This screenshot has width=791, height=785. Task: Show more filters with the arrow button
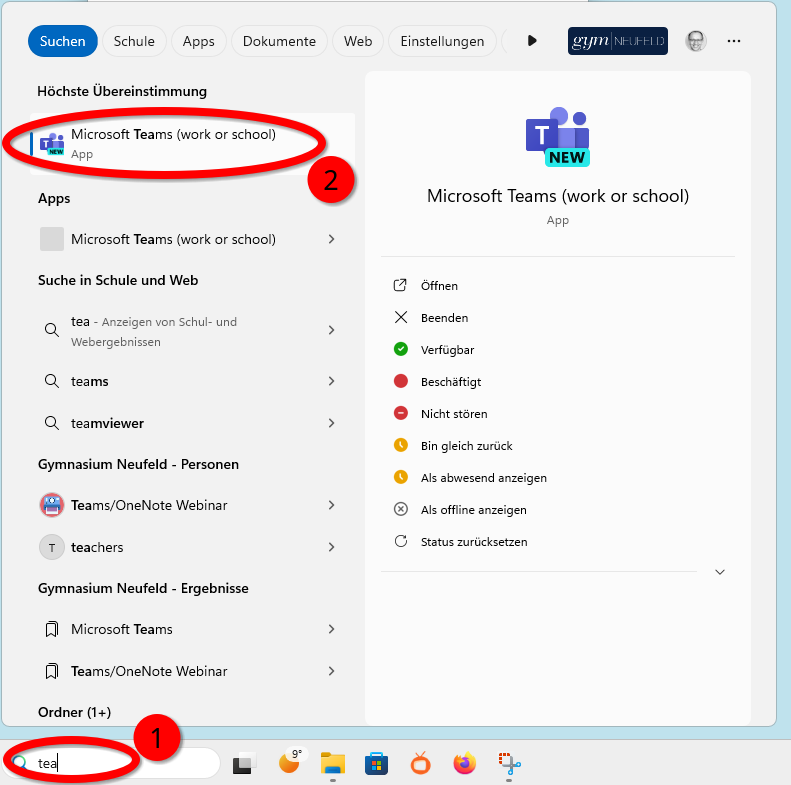pyautogui.click(x=532, y=41)
